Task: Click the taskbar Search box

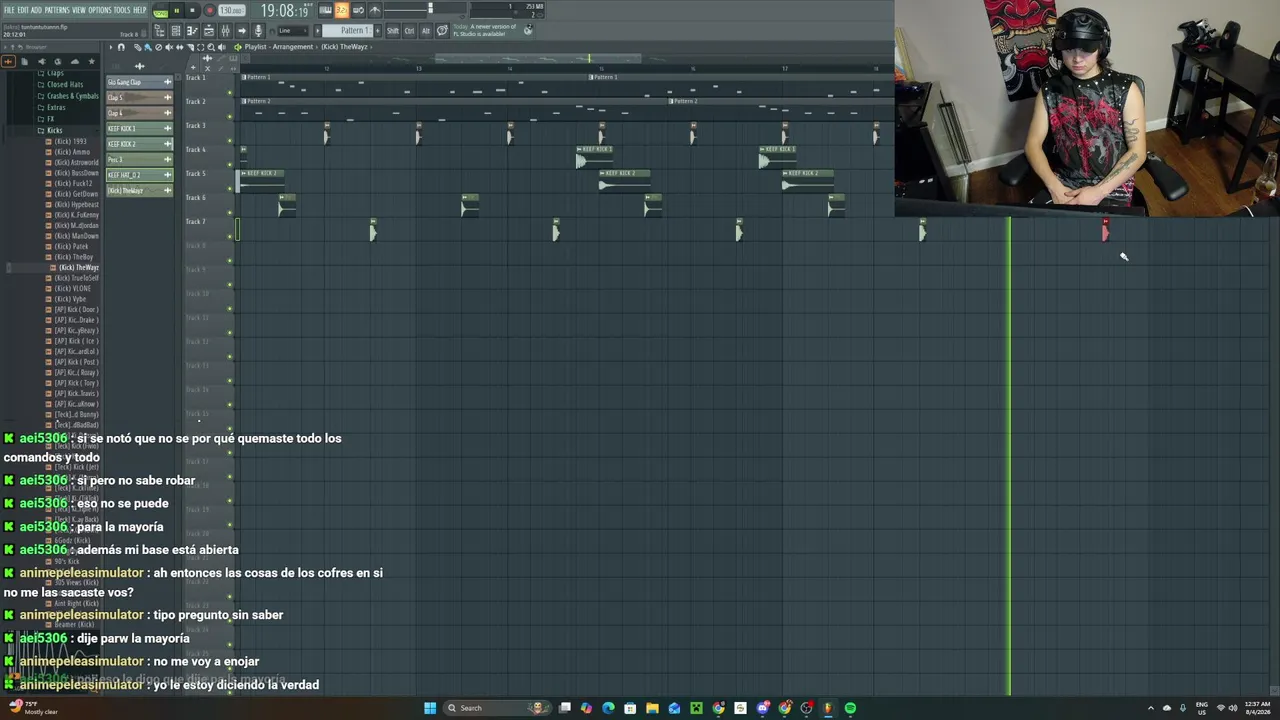Action: (495, 708)
